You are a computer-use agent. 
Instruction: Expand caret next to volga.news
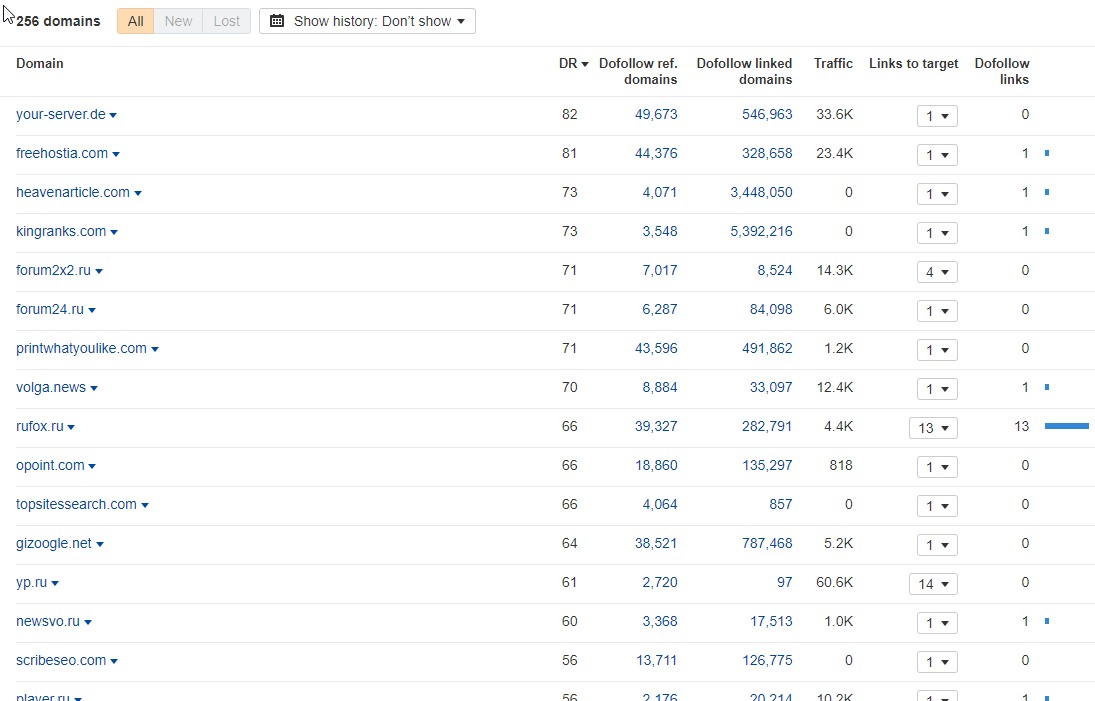pyautogui.click(x=94, y=389)
